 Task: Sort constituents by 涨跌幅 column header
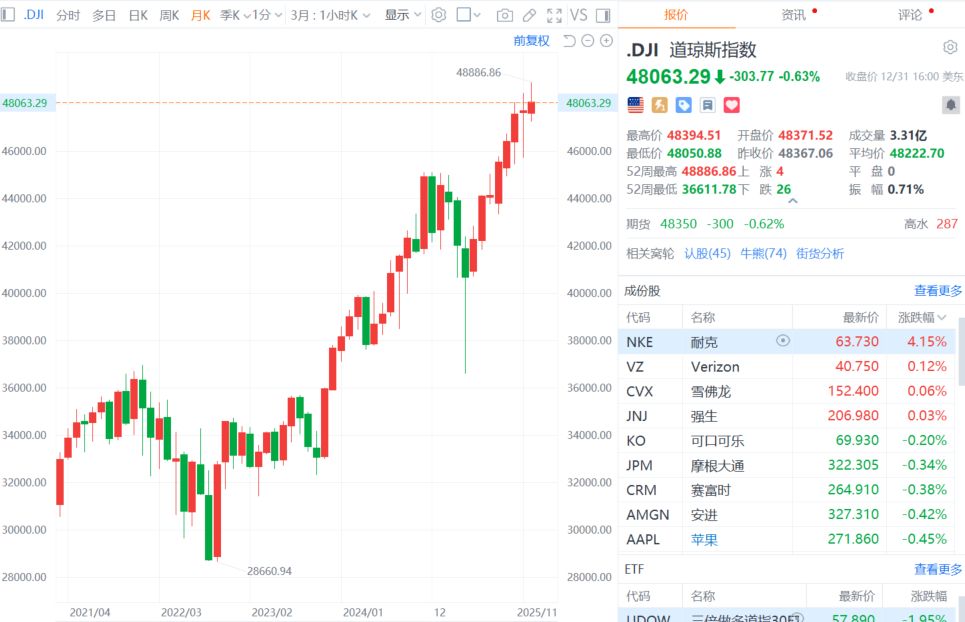pos(920,317)
